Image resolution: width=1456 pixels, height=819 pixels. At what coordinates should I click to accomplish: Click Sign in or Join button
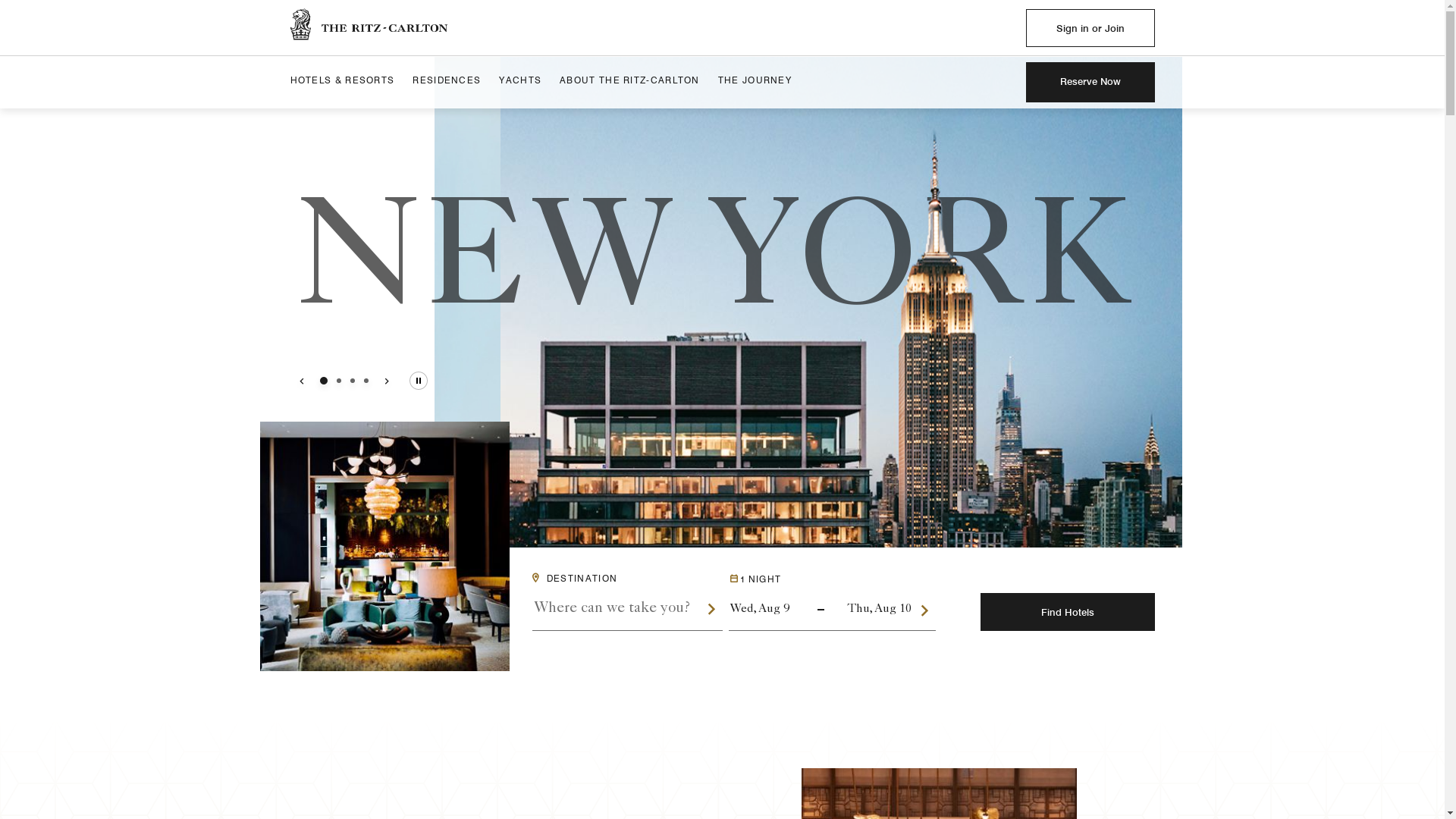(1090, 28)
